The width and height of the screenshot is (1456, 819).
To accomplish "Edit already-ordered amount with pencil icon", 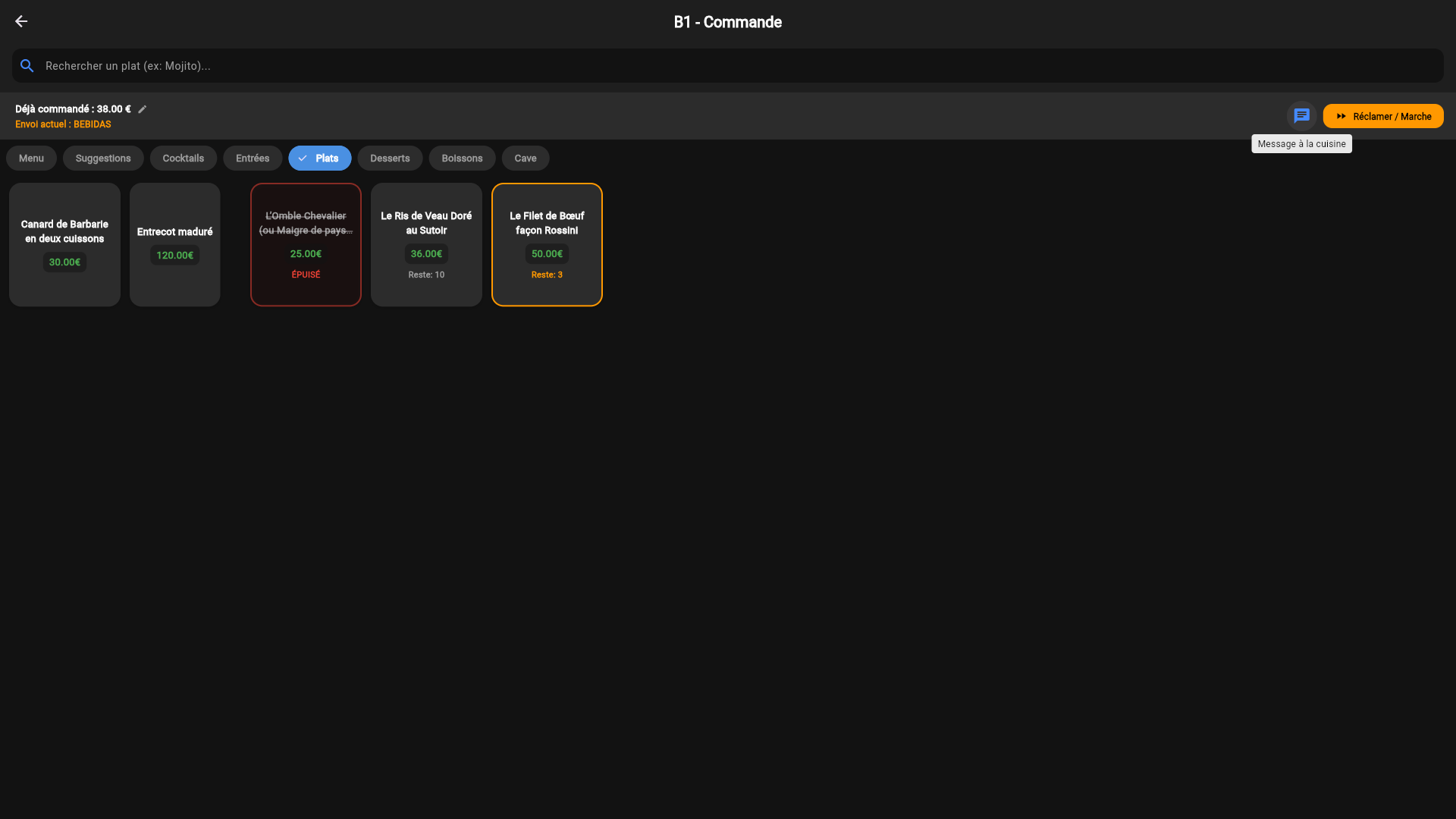I will [x=142, y=109].
